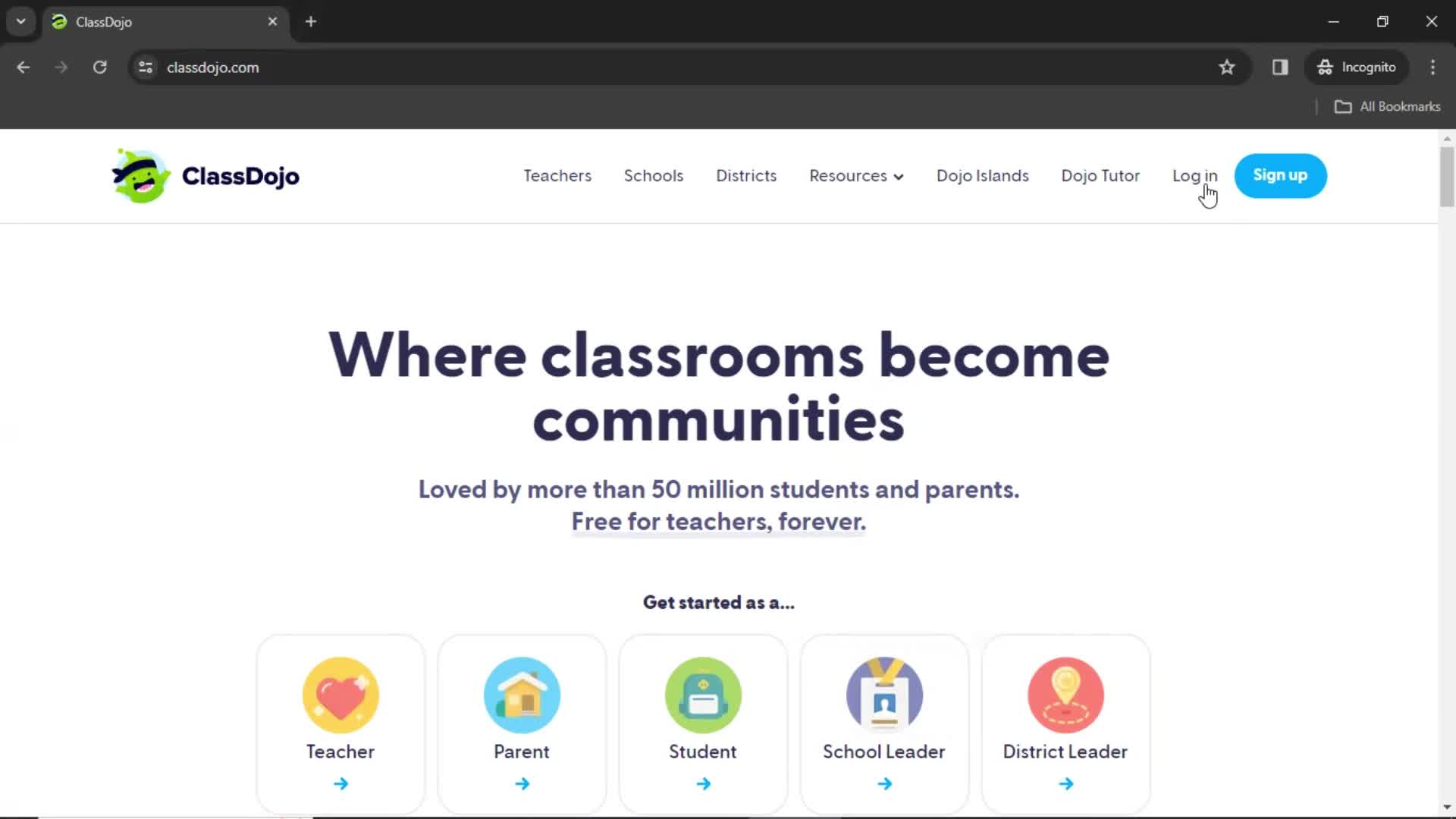Click the Log in button

tap(1195, 175)
